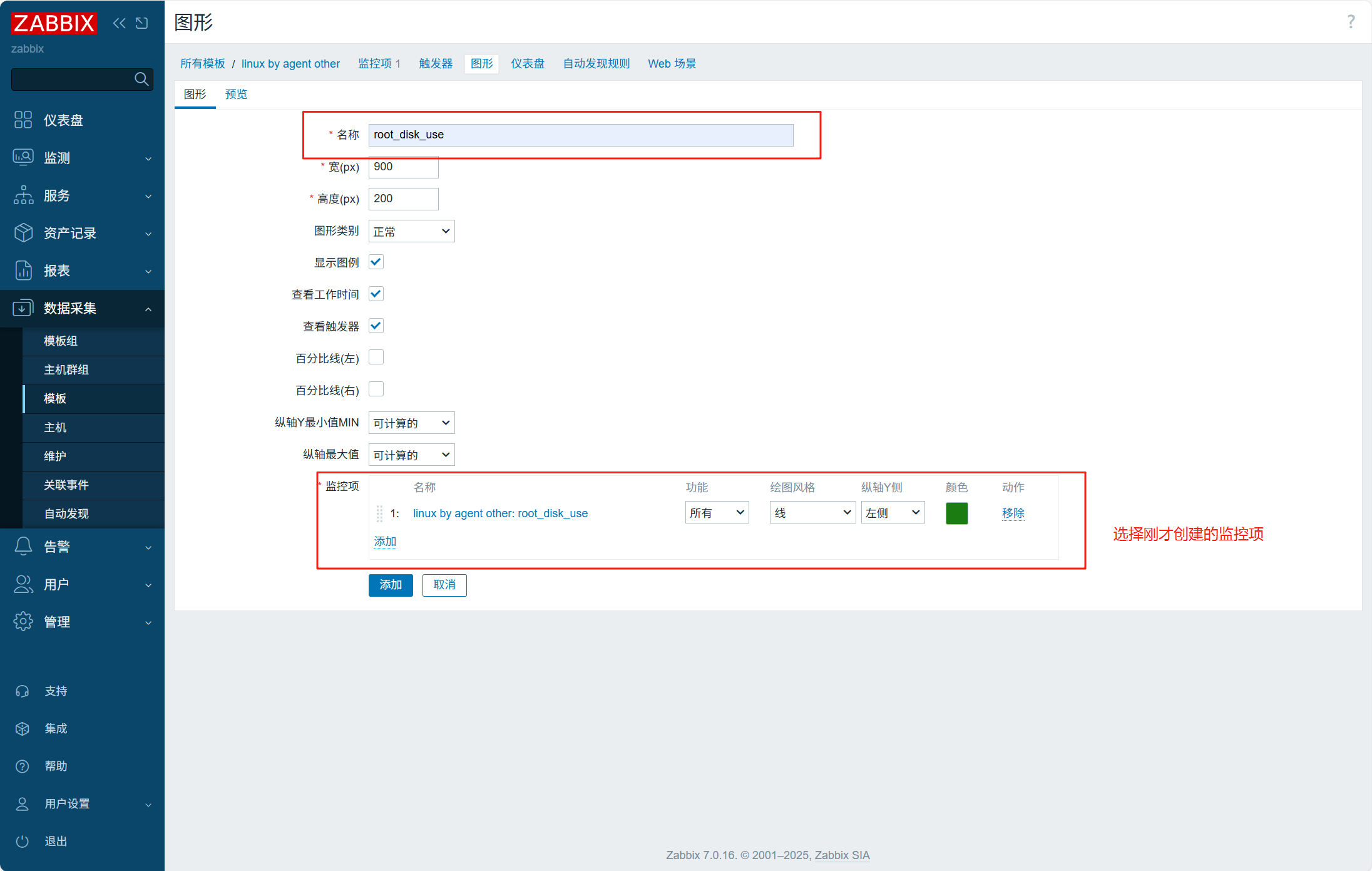Open Web 场景 in template navigation

pos(672,63)
